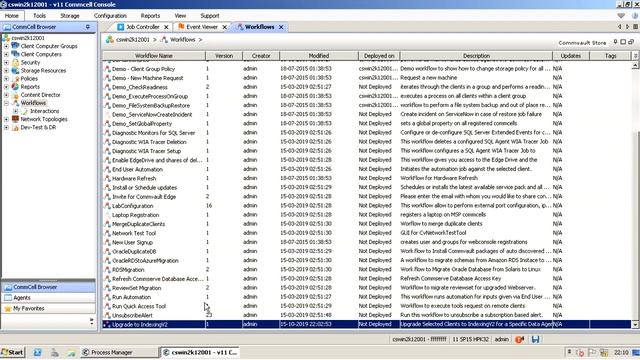Open the Commvault Store link
The image size is (640, 360).
tap(582, 42)
